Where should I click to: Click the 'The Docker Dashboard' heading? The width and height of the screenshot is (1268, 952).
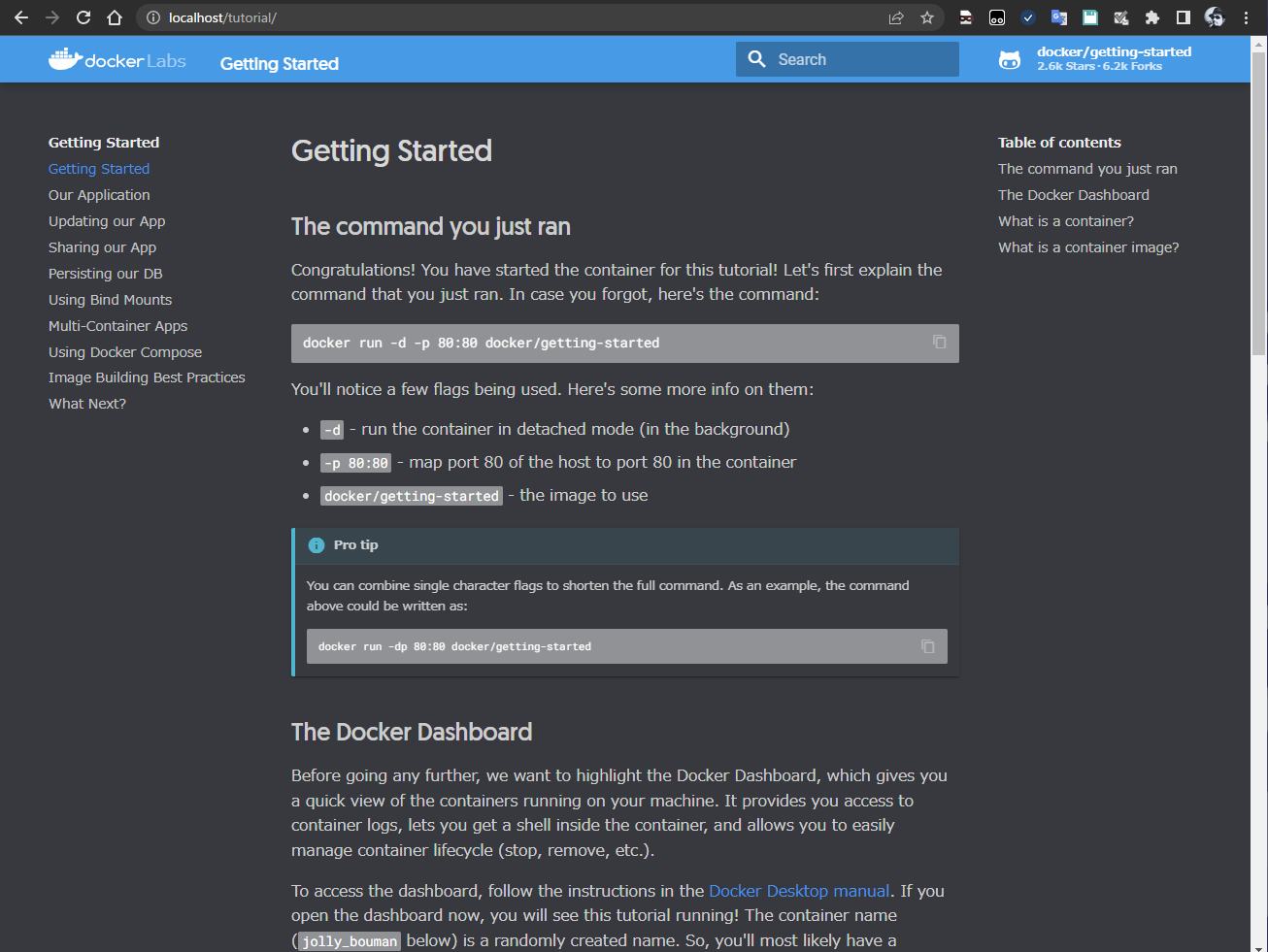coord(412,732)
